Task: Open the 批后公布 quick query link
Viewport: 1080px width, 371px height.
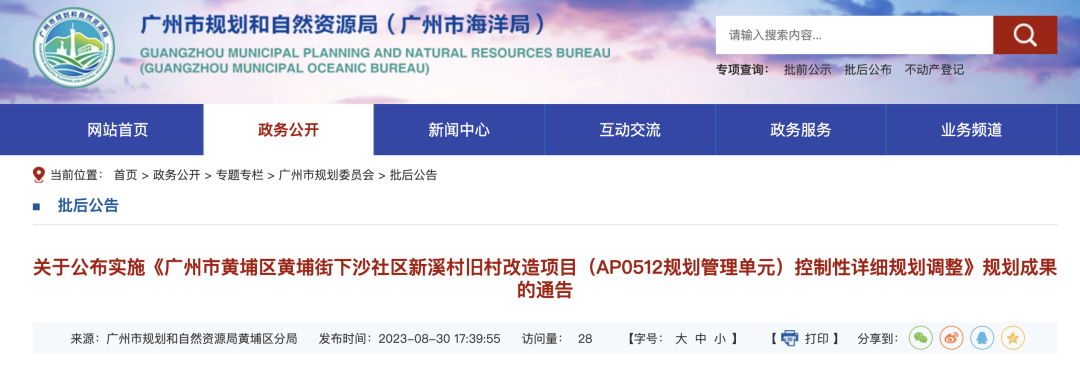Action: 868,70
